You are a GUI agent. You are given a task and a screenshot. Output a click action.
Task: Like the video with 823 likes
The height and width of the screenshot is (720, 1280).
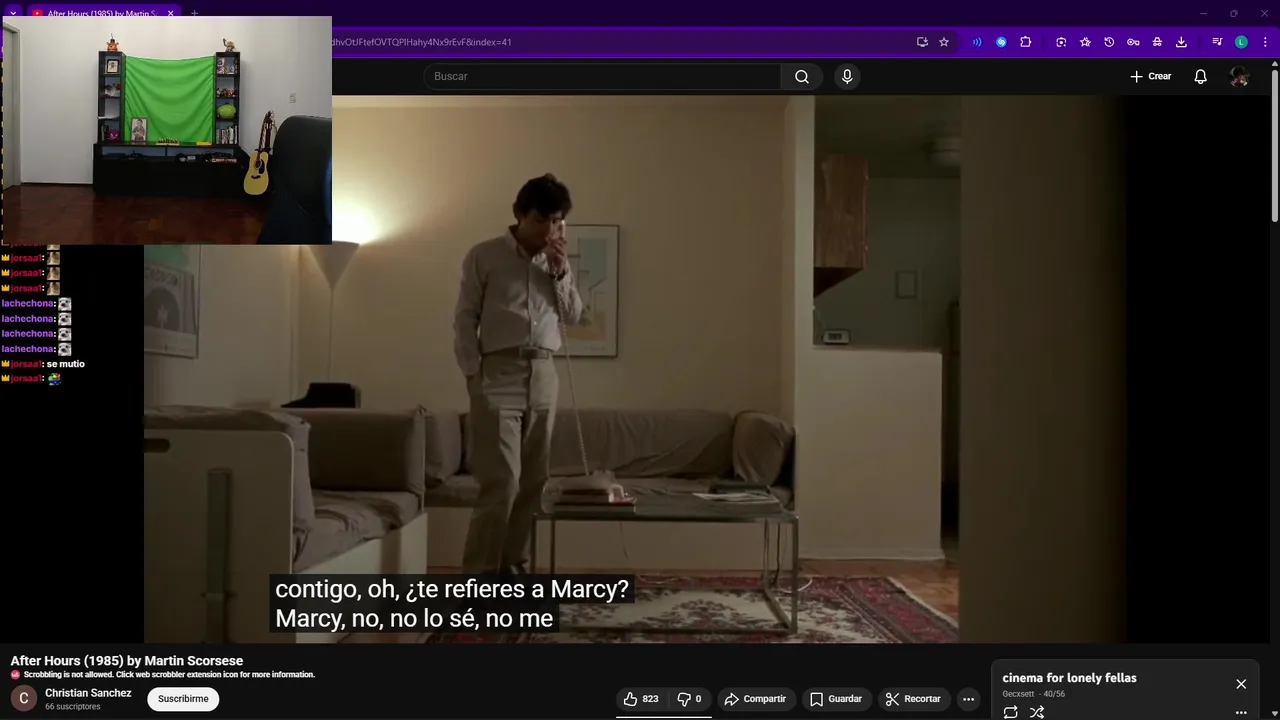coord(641,699)
